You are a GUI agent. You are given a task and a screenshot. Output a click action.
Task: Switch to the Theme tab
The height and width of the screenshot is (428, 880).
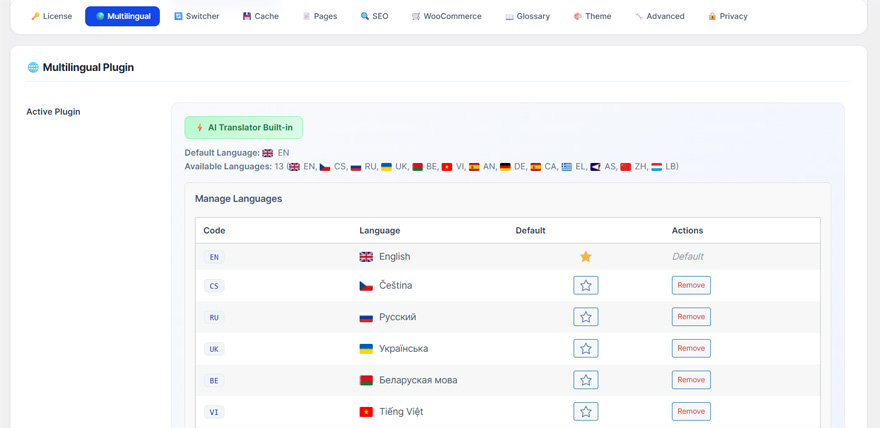[592, 16]
